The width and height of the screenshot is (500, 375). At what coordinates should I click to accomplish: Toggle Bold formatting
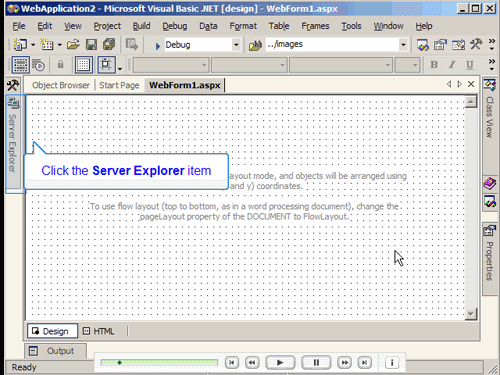[x=434, y=65]
